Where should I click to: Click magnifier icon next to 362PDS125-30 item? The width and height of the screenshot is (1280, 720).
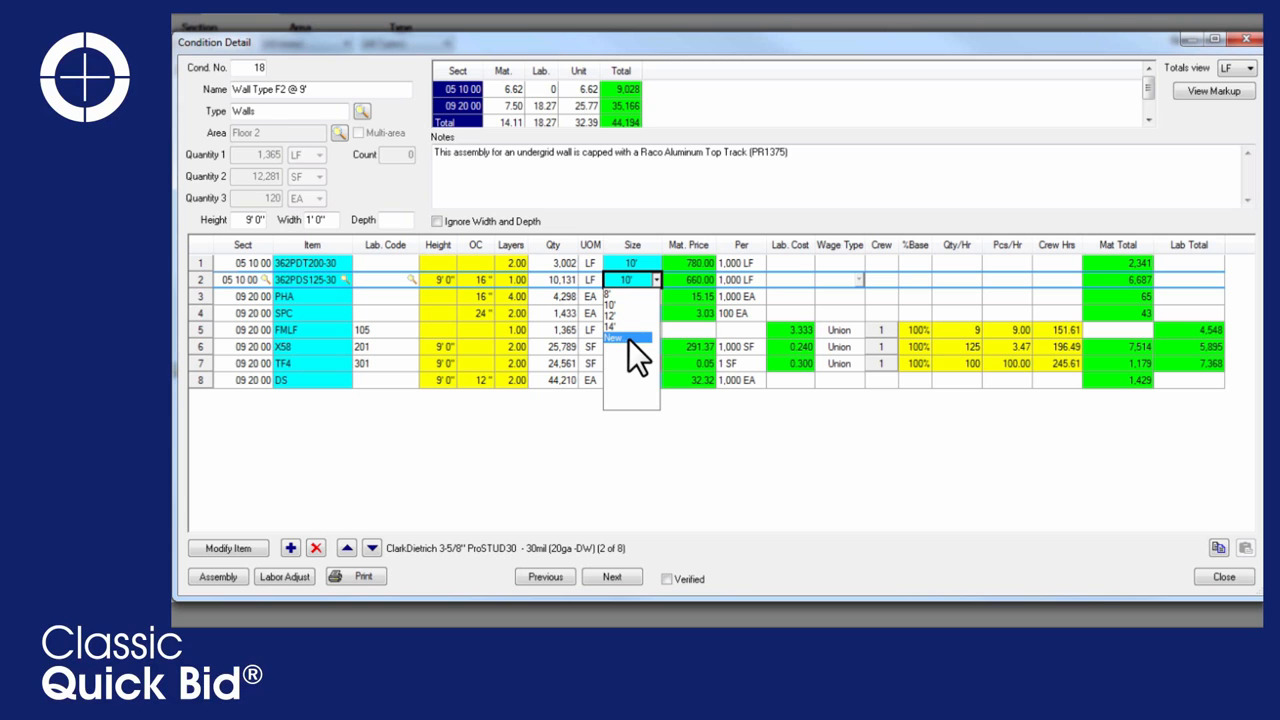[345, 280]
